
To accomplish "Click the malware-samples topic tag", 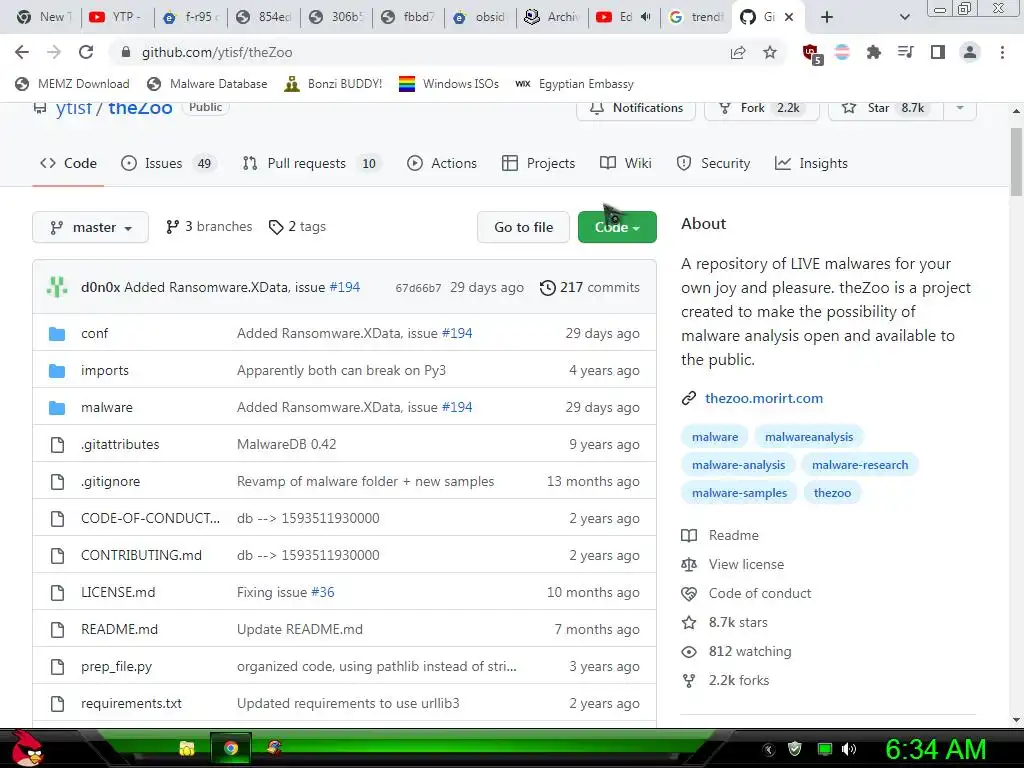I will pos(739,493).
